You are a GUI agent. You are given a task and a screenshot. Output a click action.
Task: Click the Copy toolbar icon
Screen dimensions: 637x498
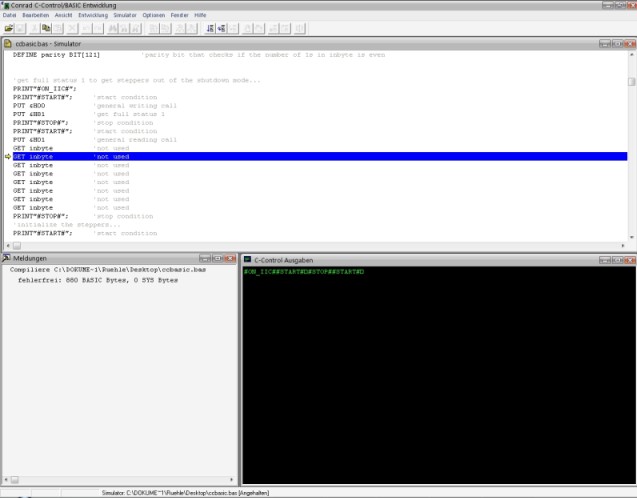tap(46, 28)
